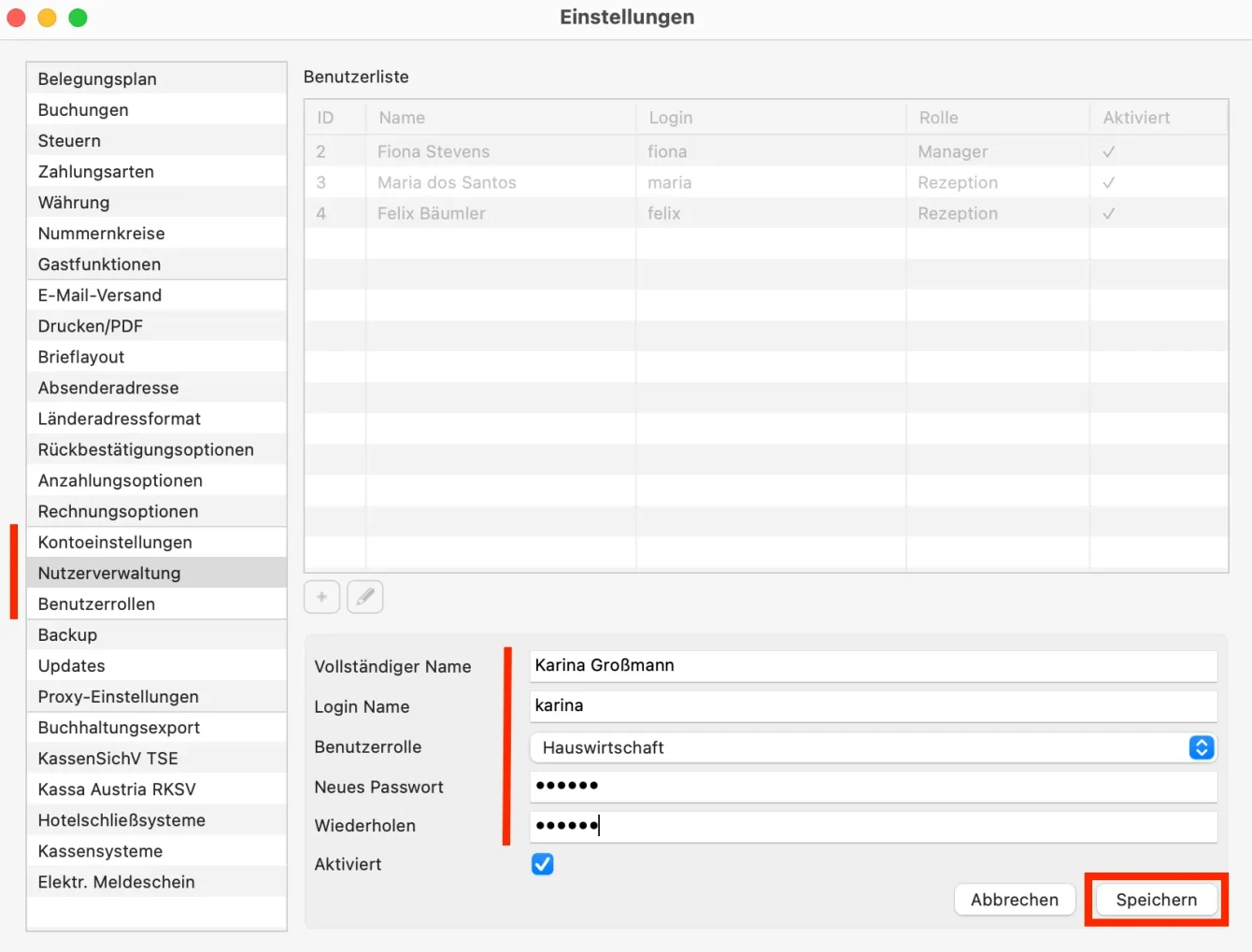
Task: Open Kassensysteme settings
Action: click(157, 849)
